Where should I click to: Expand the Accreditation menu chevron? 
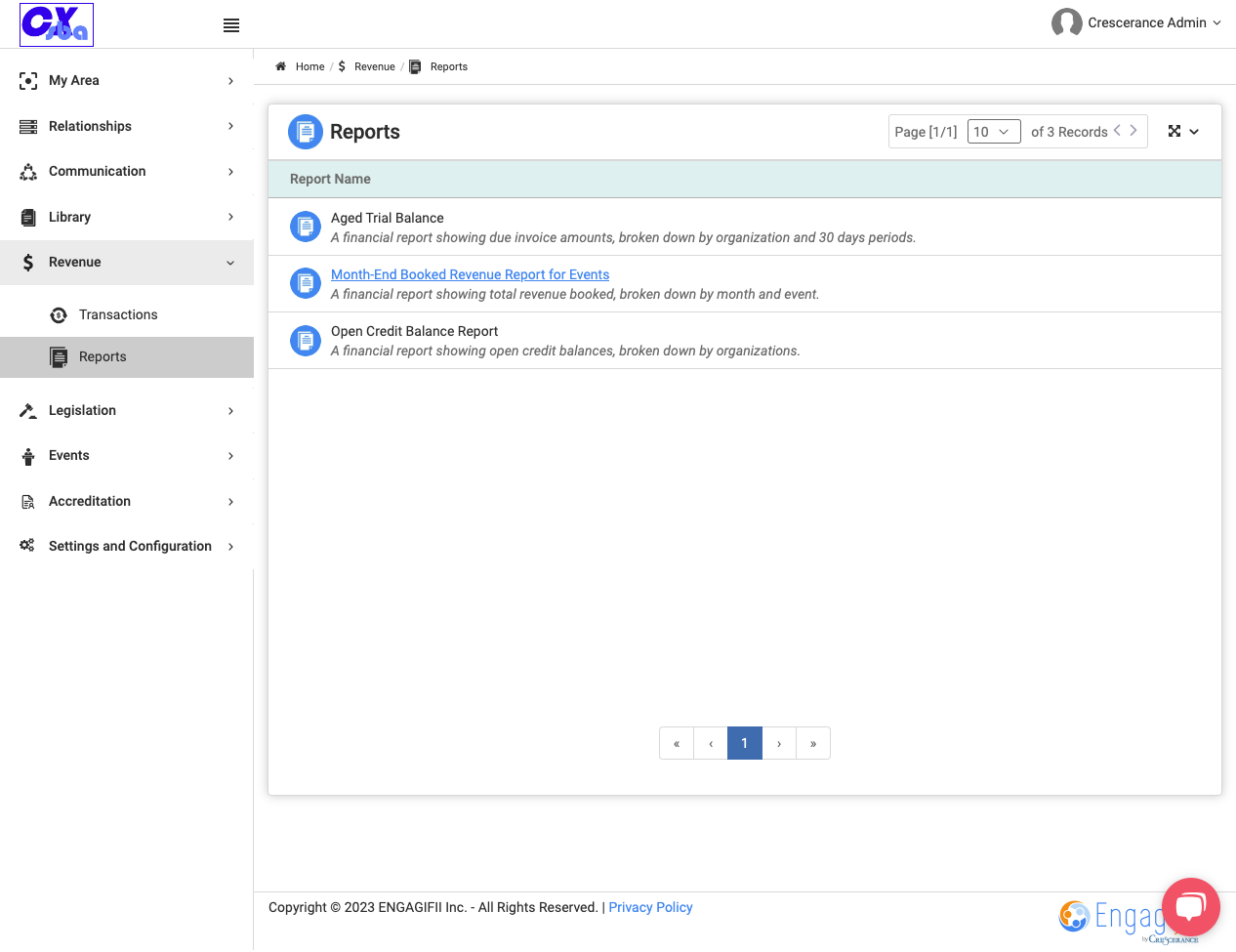[x=230, y=502]
